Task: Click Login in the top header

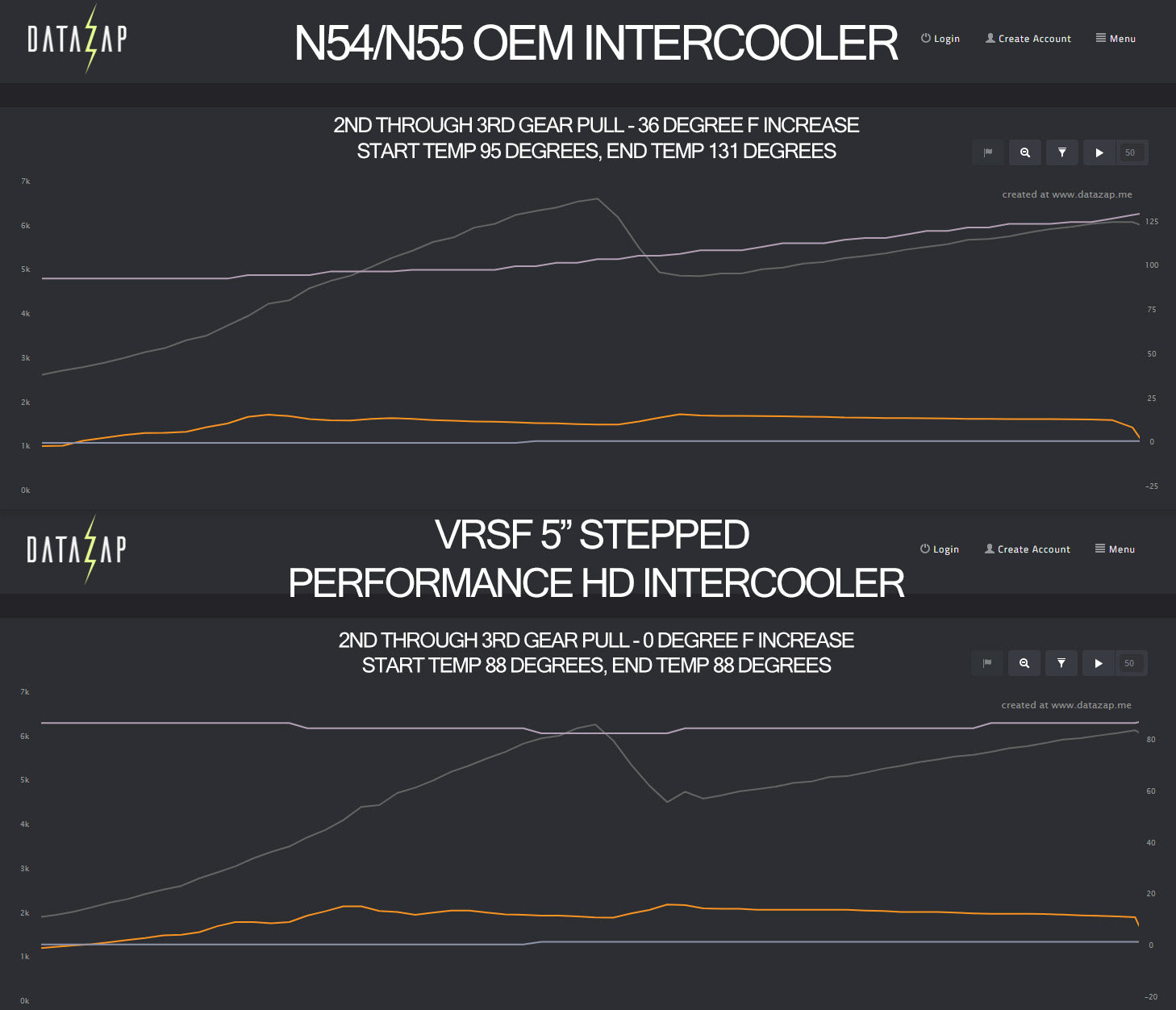Action: point(940,39)
